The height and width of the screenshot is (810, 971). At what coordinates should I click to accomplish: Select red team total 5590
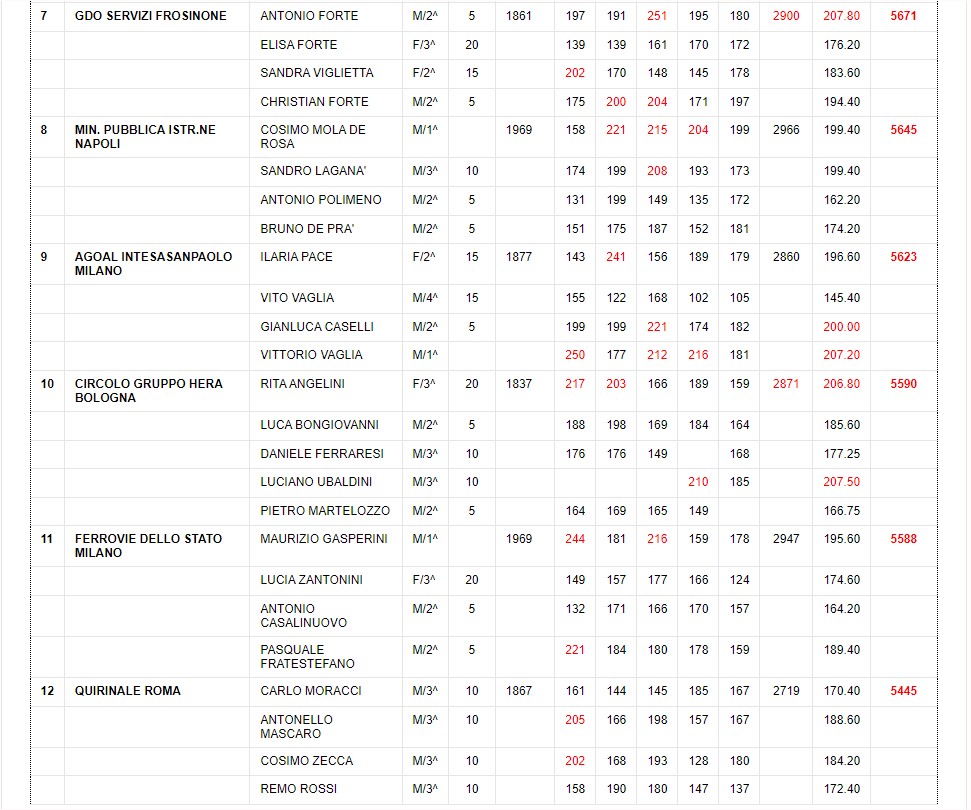(x=903, y=384)
